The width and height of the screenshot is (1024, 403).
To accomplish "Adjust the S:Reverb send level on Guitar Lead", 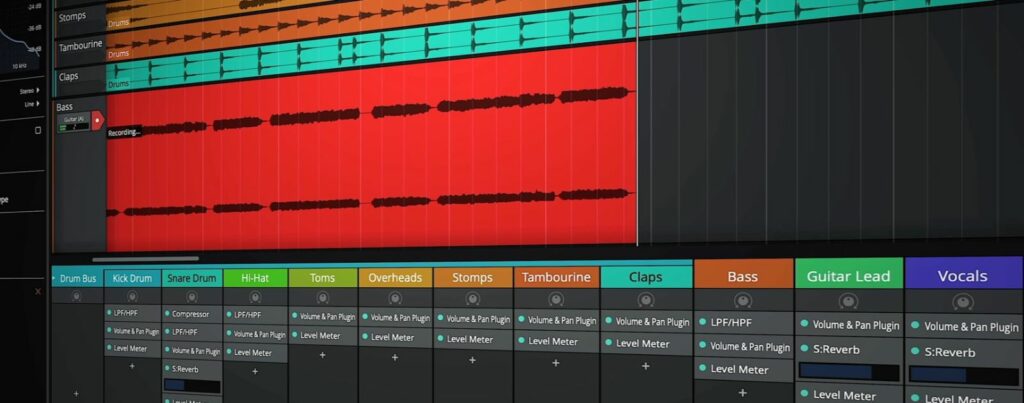I will [848, 373].
